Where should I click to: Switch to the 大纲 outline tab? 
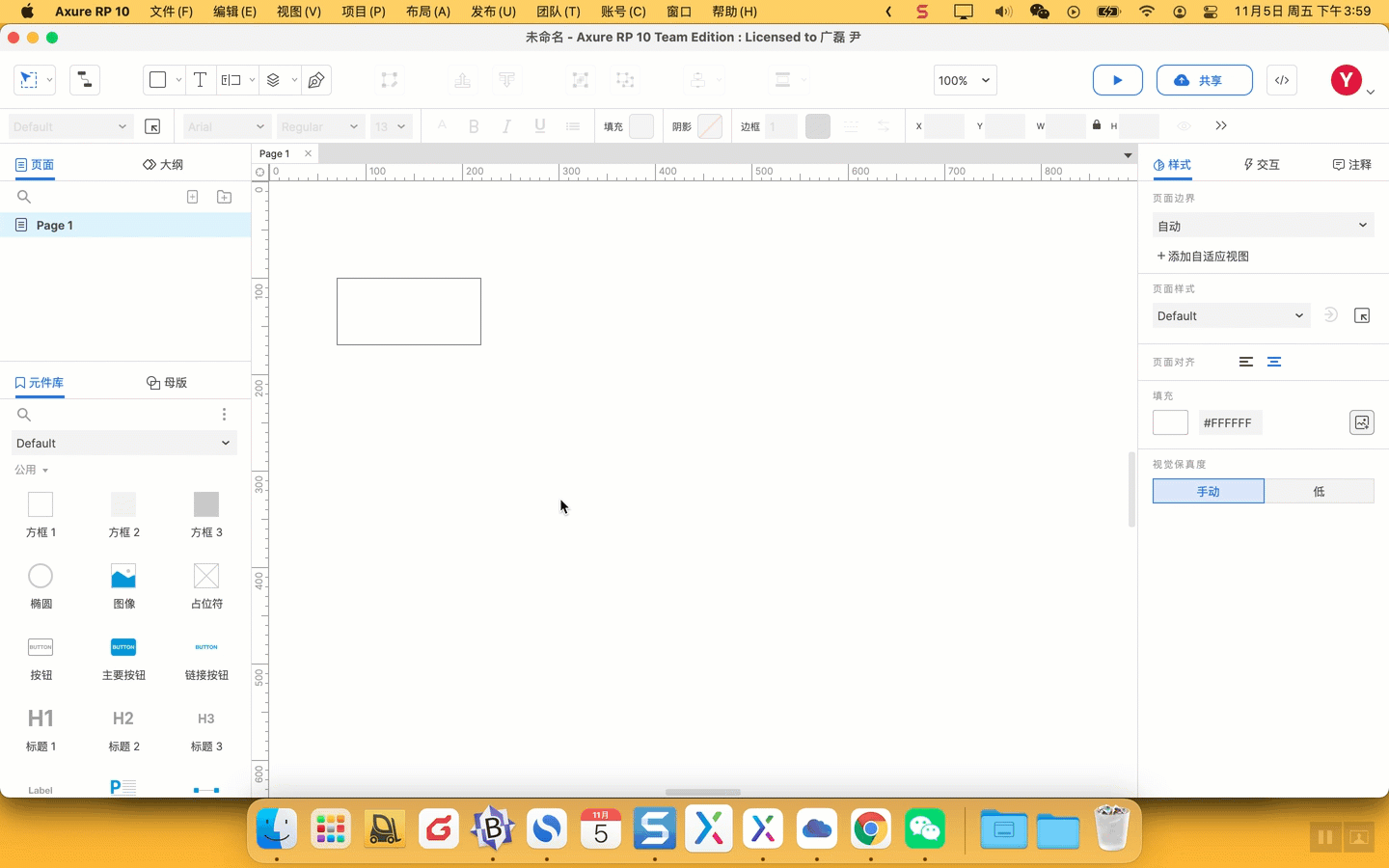click(x=163, y=165)
